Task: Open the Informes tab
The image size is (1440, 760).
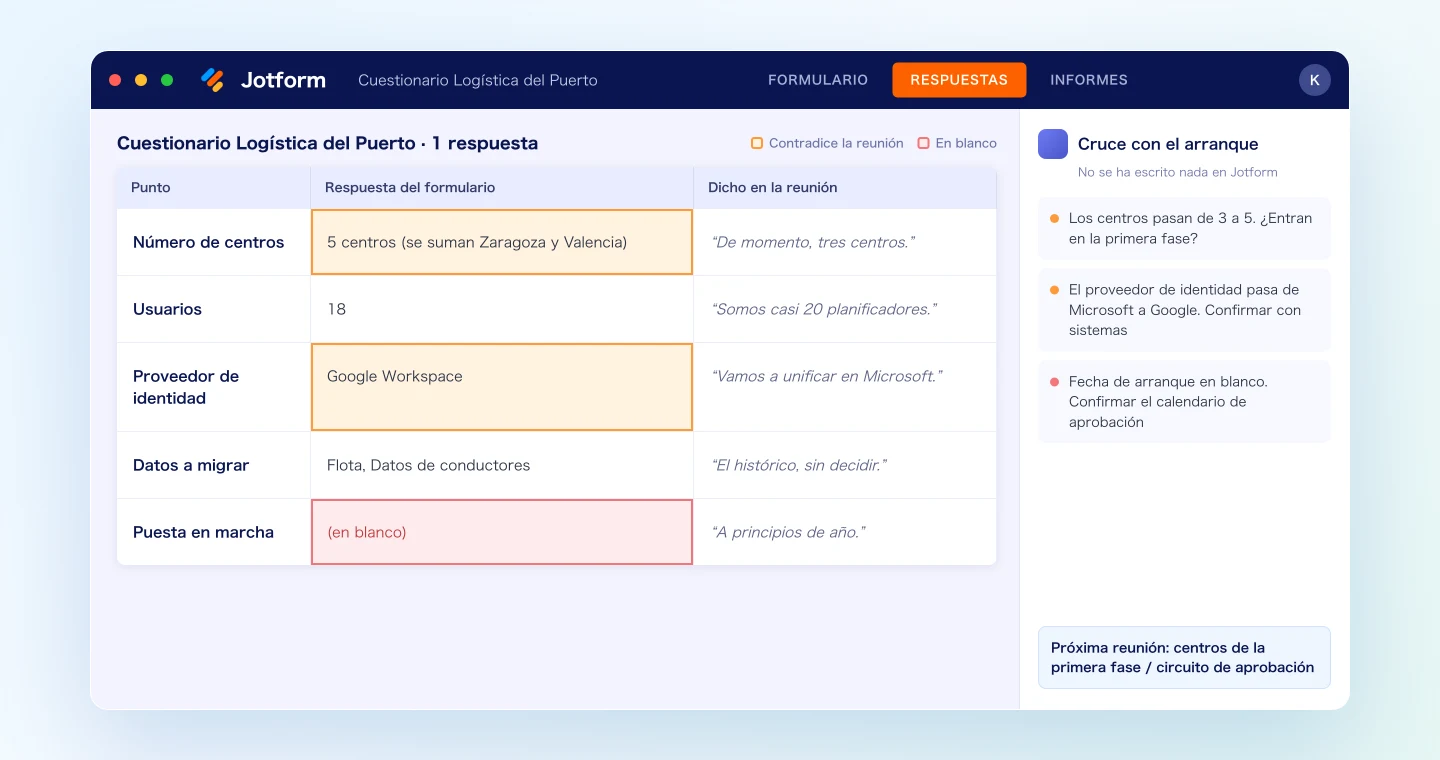Action: (x=1089, y=80)
